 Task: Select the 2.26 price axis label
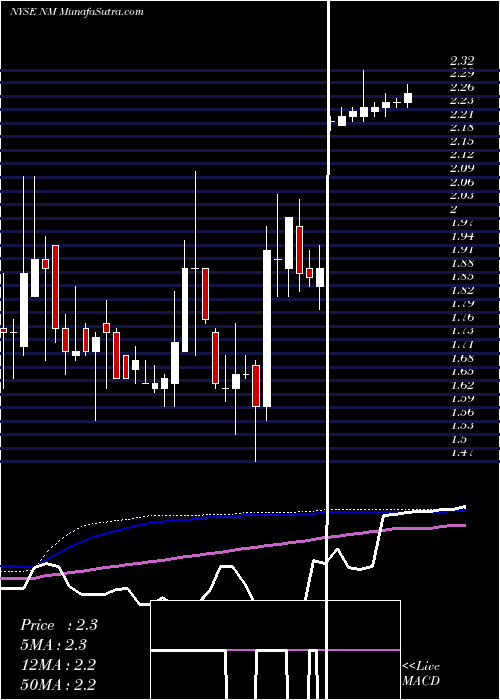462,87
